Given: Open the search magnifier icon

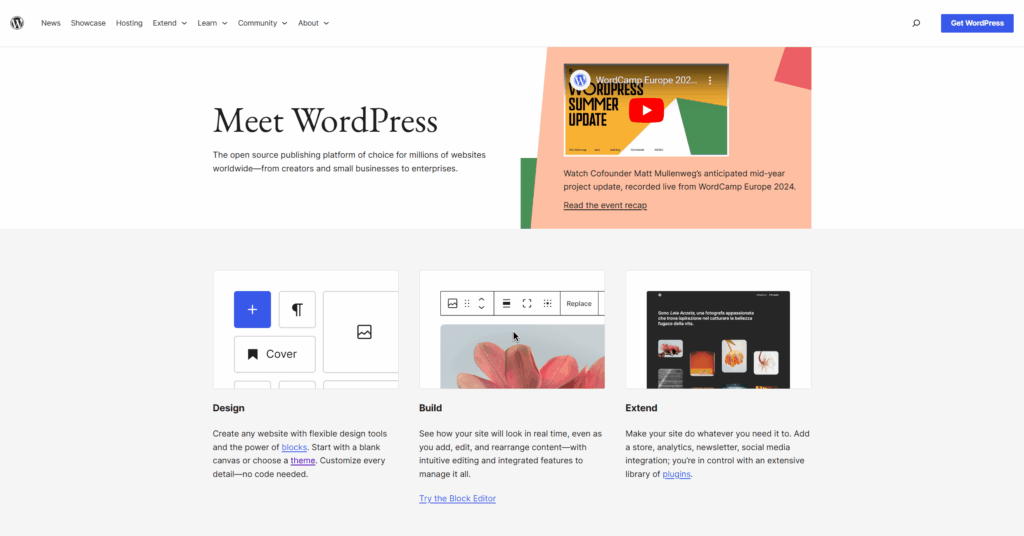Looking at the screenshot, I should click(916, 23).
